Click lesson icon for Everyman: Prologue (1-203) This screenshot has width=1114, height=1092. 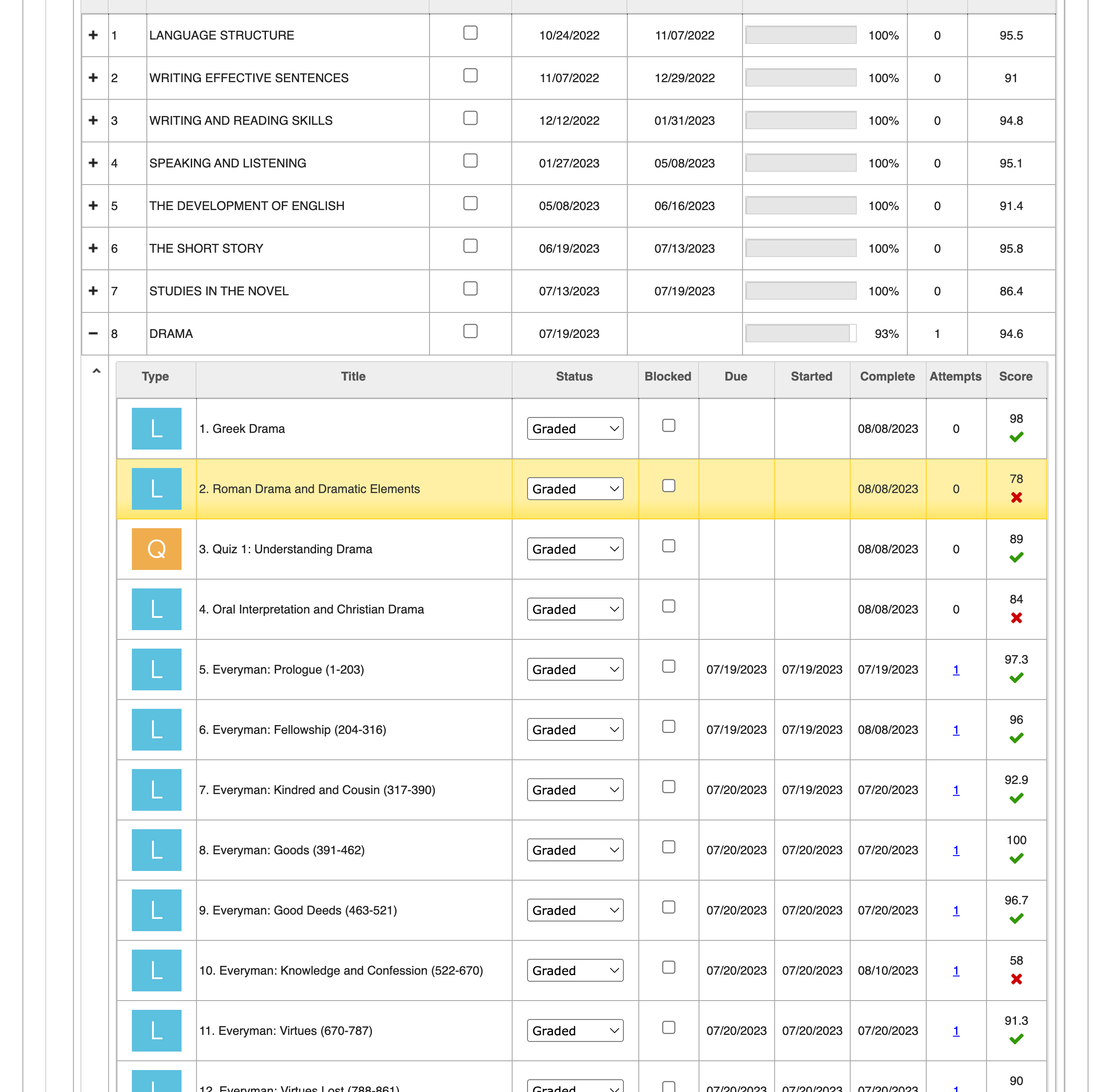pos(157,669)
